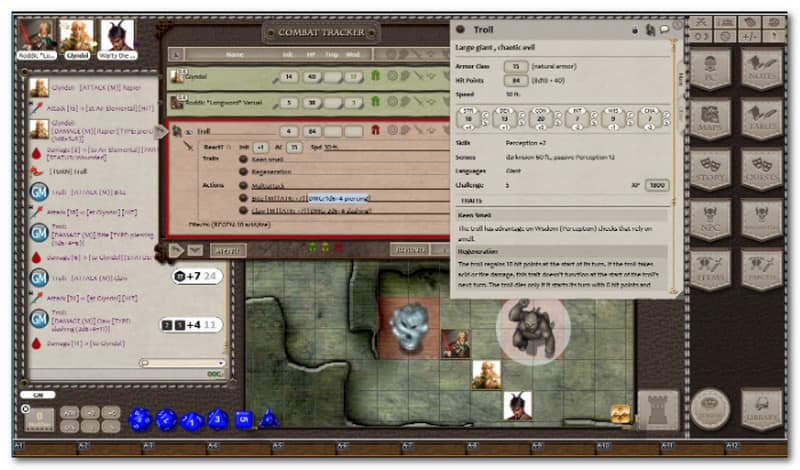800x470 pixels.
Task: Click the DIS modifier button
Action: tap(70, 427)
